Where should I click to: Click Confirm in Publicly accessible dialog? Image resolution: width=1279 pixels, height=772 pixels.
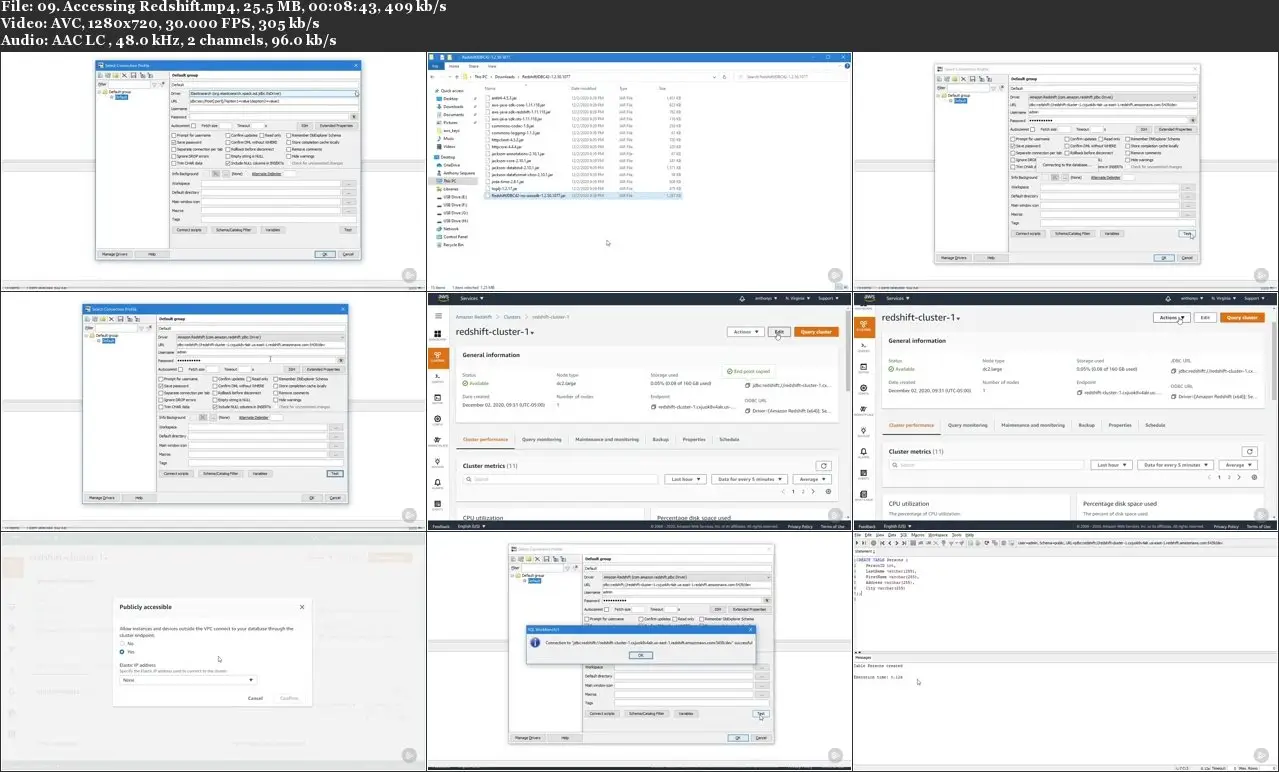coord(288,698)
